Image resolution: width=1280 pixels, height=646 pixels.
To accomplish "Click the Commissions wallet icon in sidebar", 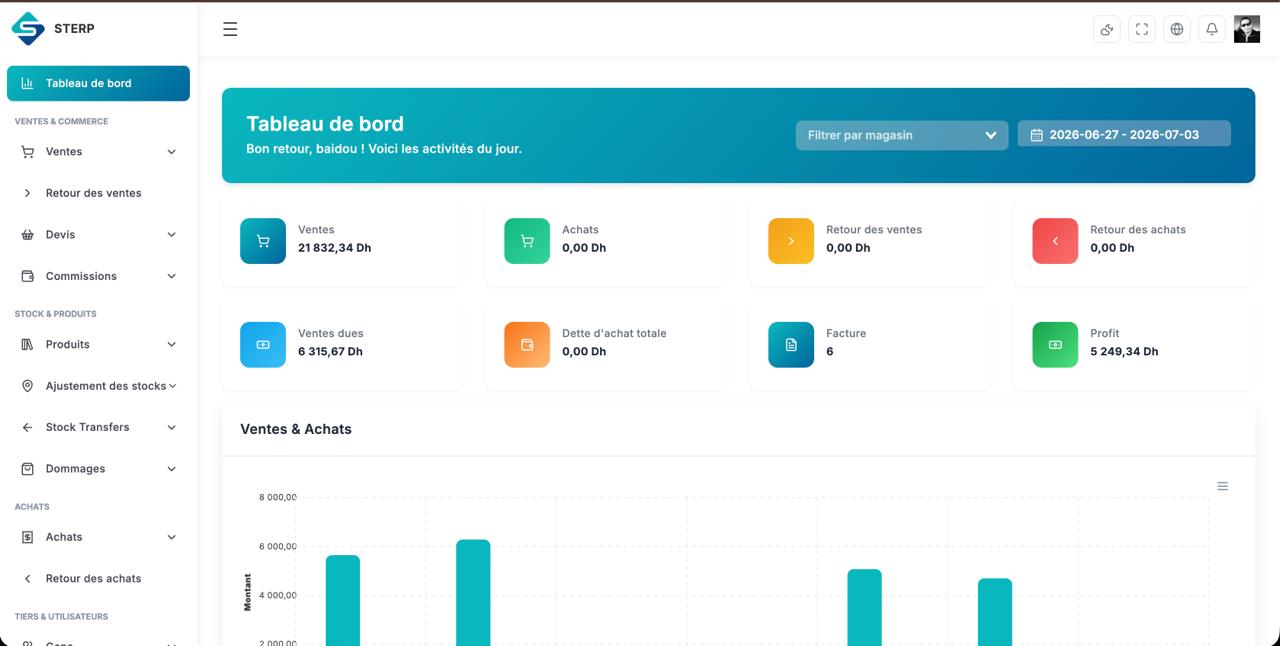I will click(x=27, y=276).
